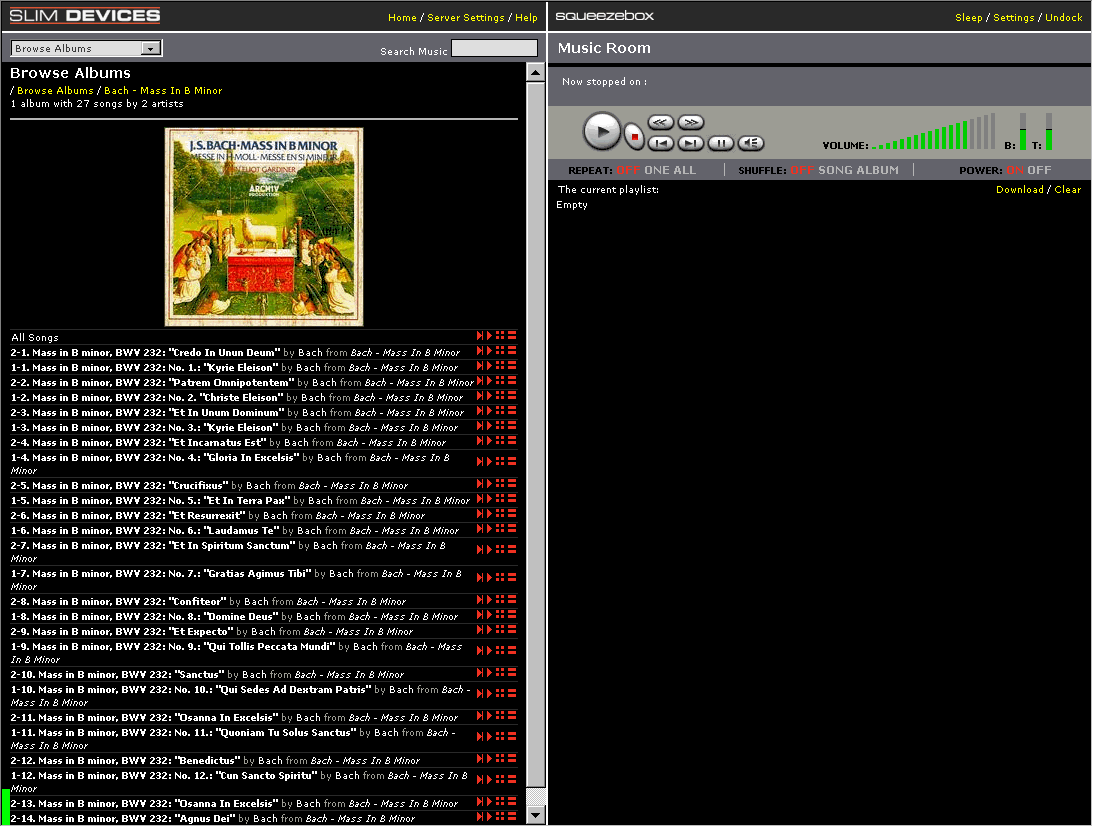The height and width of the screenshot is (827, 1093).
Task: Set Shuffle mode to ALBUM
Action: (x=879, y=170)
